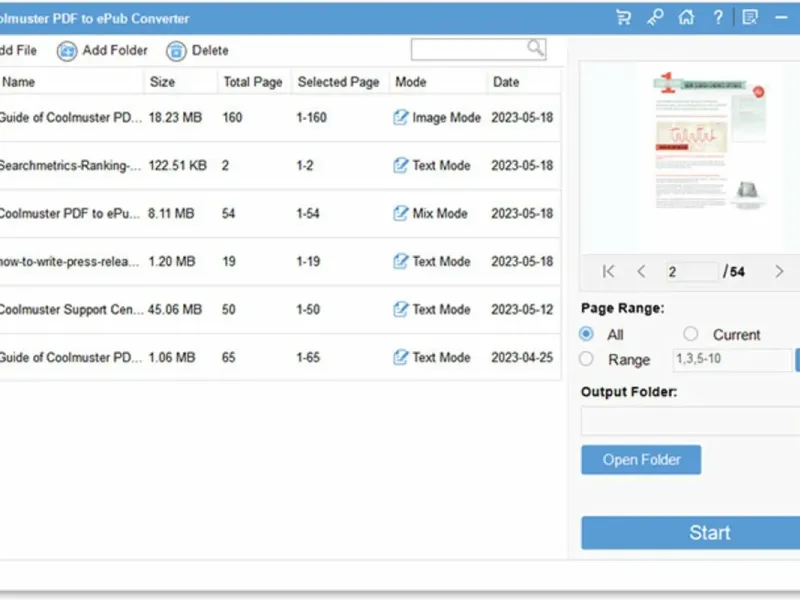This screenshot has height=600, width=800.
Task: Open help question mark icon
Action: (x=718, y=18)
